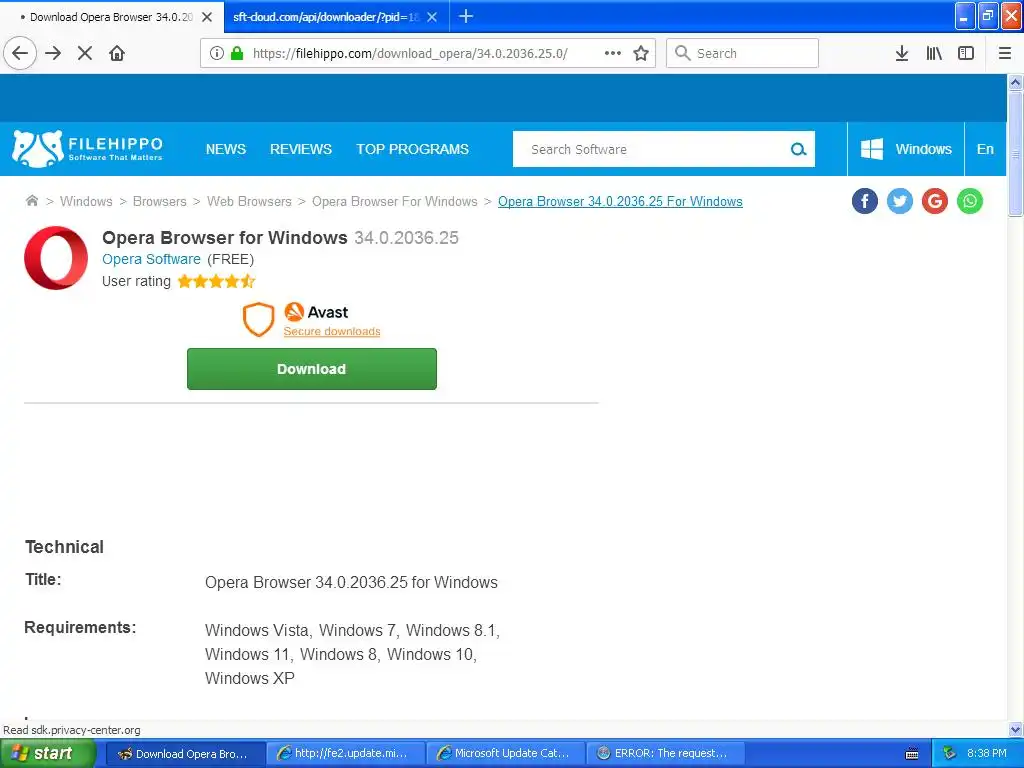Image resolution: width=1024 pixels, height=768 pixels.
Task: Click the 8:38 PM clock
Action: [987, 754]
